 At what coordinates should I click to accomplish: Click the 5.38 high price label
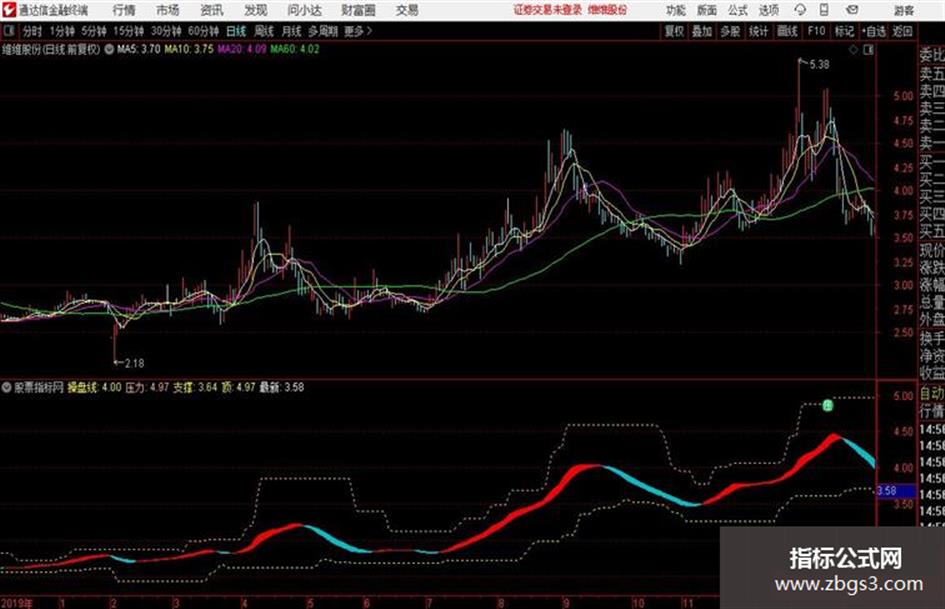(820, 65)
